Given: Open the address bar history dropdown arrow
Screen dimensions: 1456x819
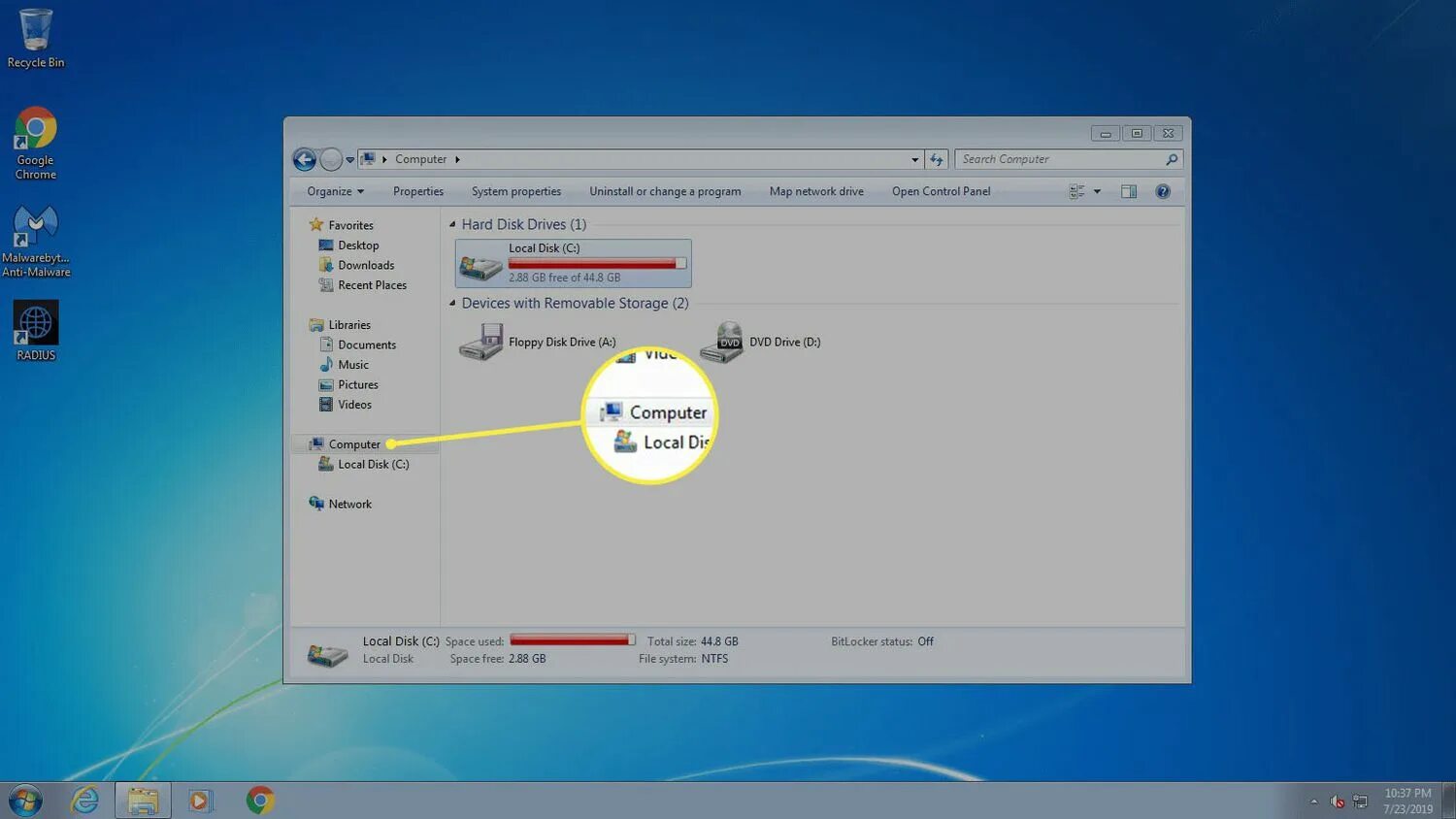Looking at the screenshot, I should [x=914, y=160].
